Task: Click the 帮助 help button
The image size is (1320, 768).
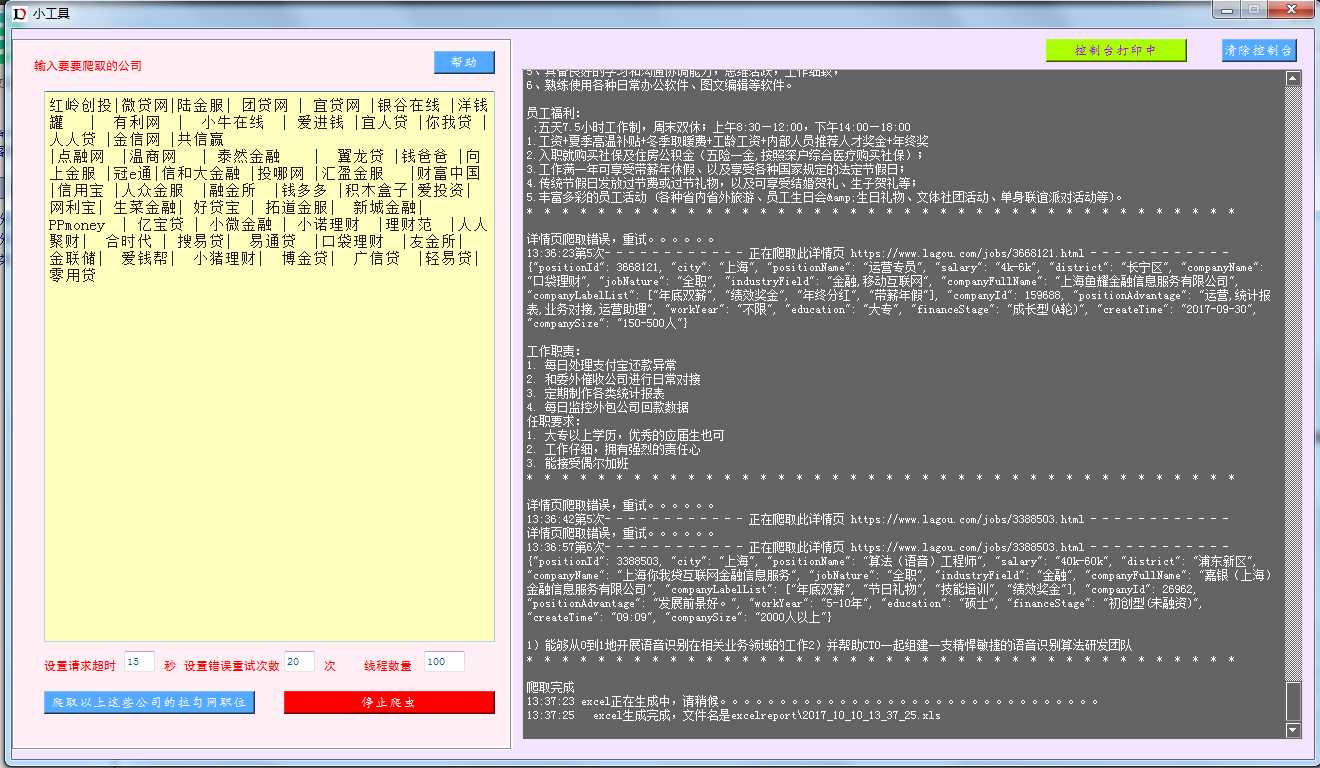Action: pyautogui.click(x=464, y=62)
